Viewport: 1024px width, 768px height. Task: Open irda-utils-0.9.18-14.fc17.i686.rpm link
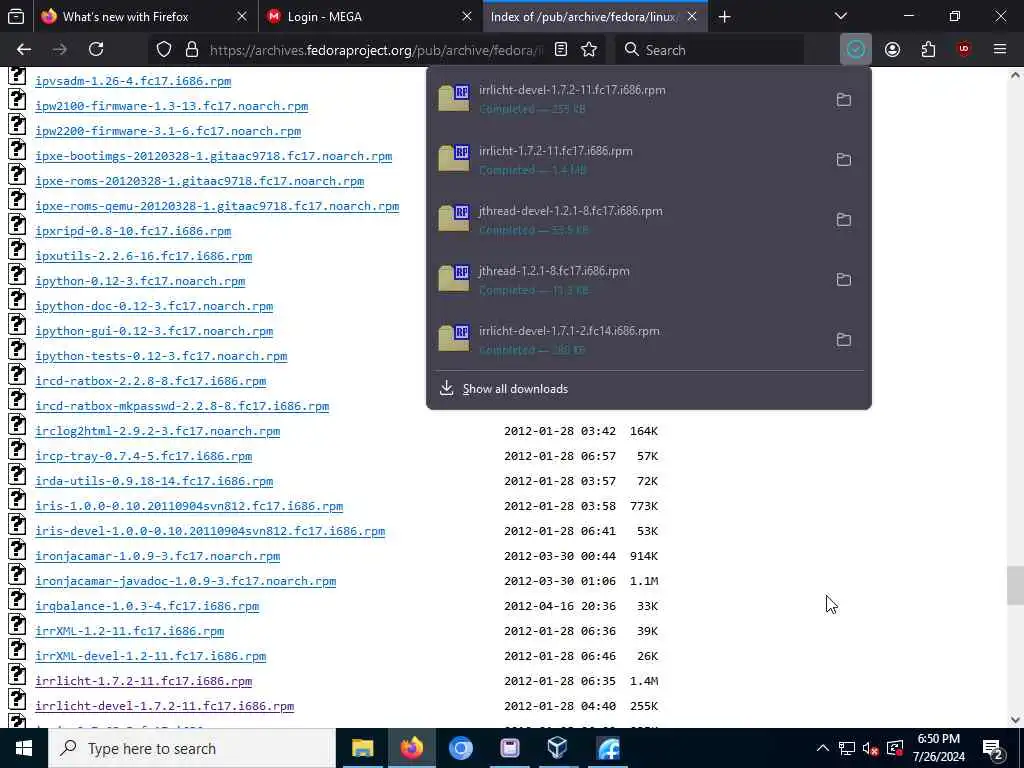[154, 481]
